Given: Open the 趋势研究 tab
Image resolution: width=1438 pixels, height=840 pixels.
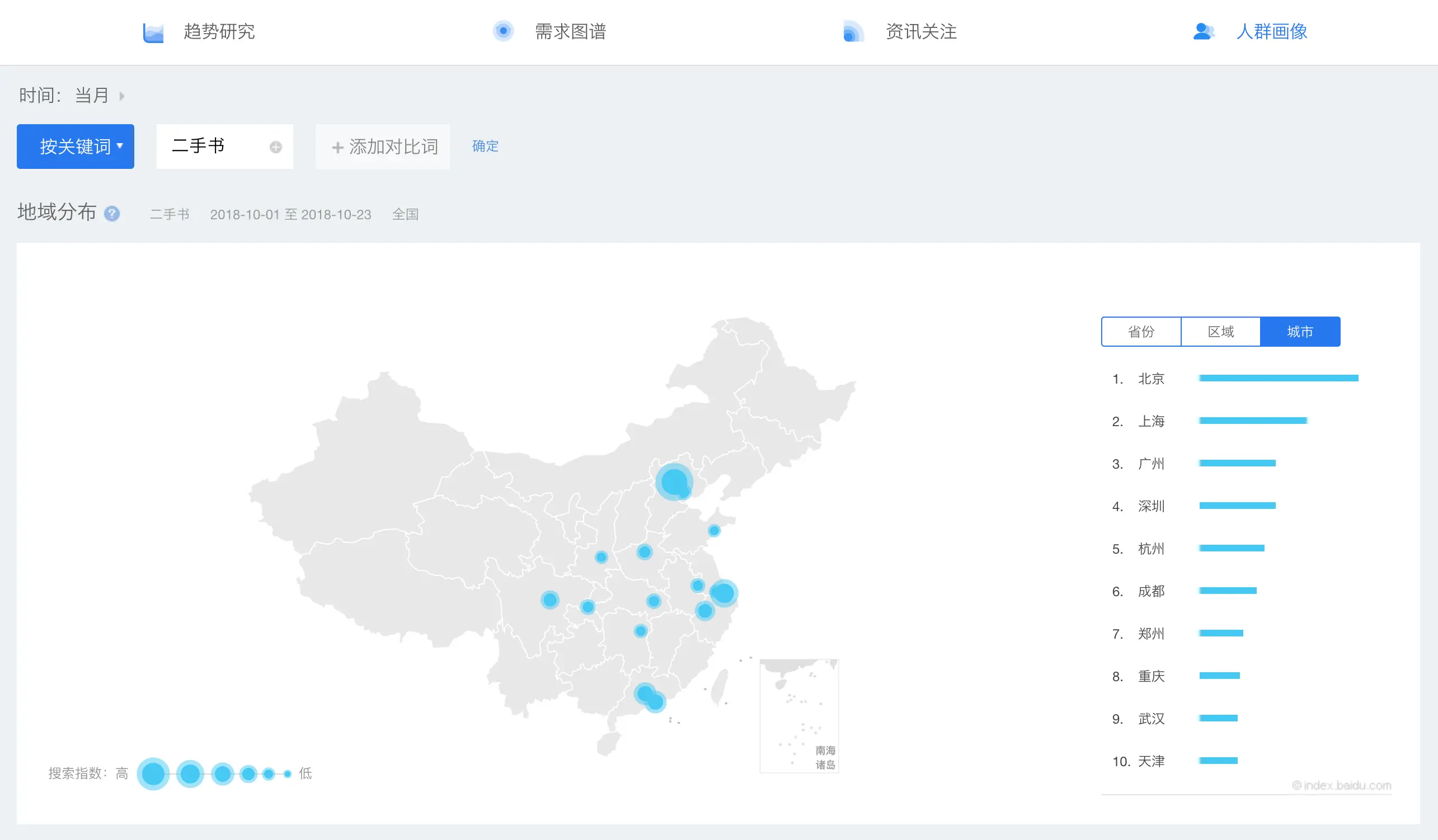Looking at the screenshot, I should pos(219,31).
